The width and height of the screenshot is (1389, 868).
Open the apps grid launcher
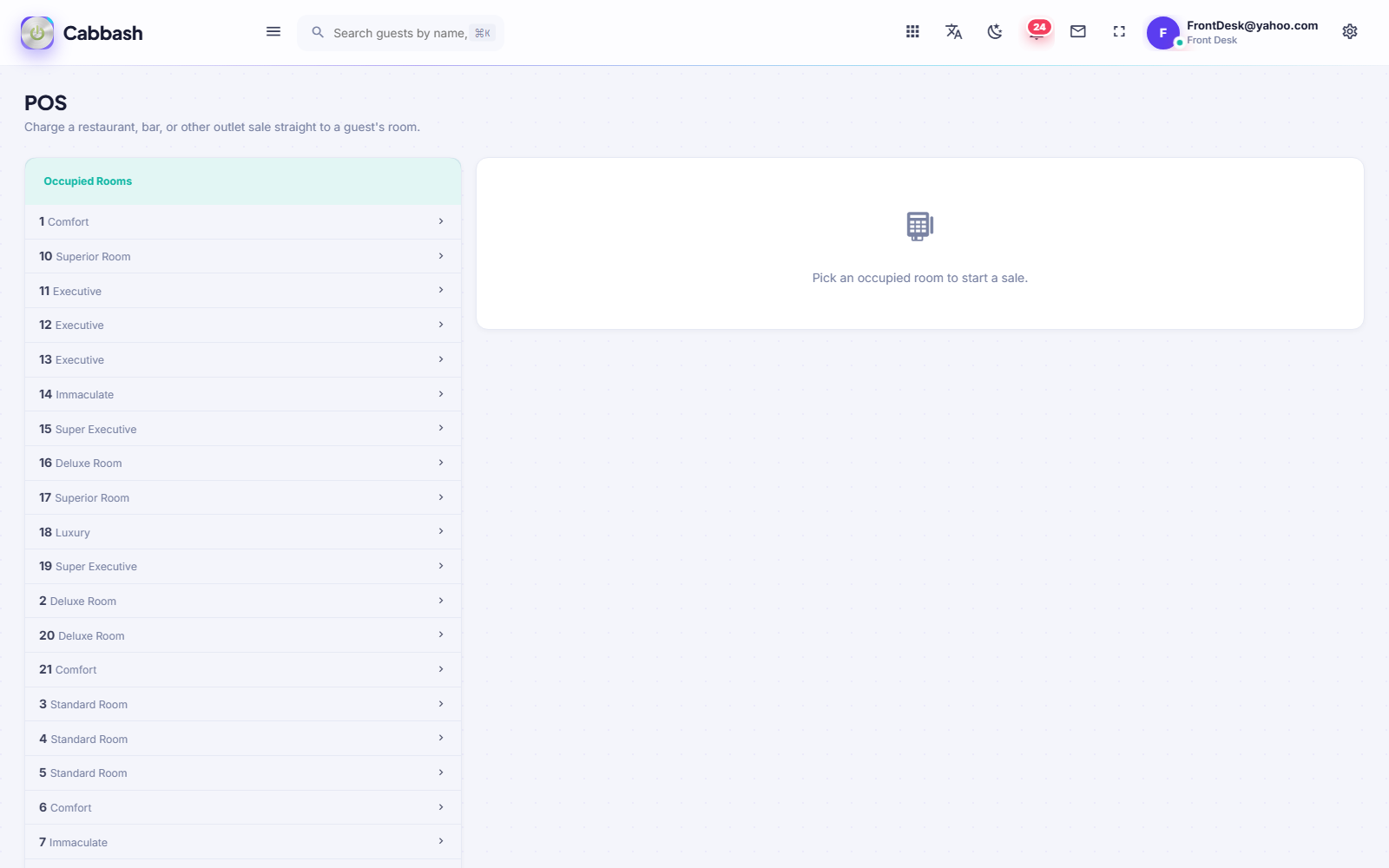[912, 32]
